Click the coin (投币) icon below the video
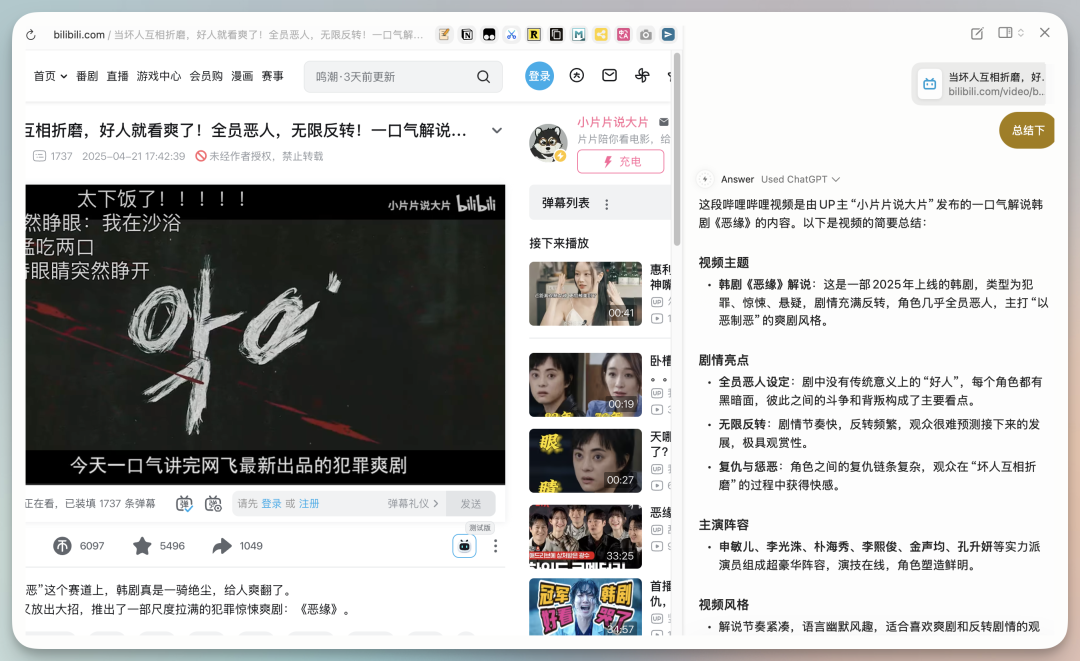Screen dimensions: 1080x661 [x=63, y=546]
